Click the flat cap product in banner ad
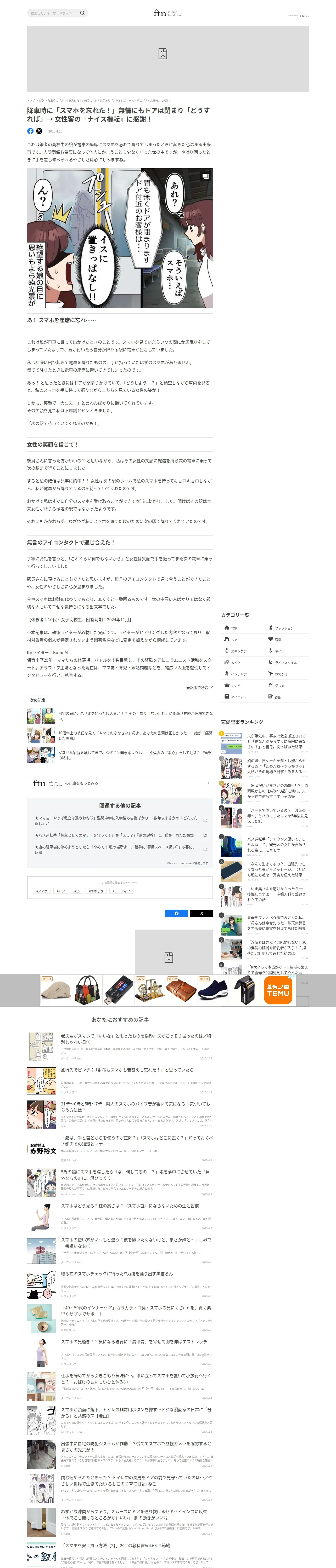The width and height of the screenshot is (336, 1568). click(x=55, y=990)
